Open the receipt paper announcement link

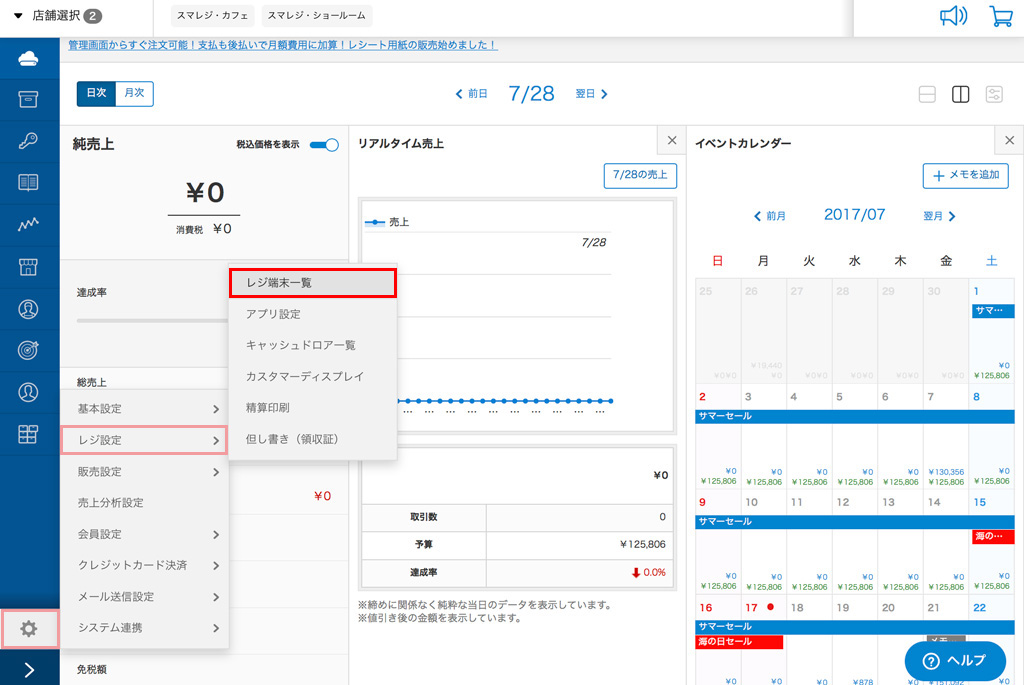coord(282,45)
